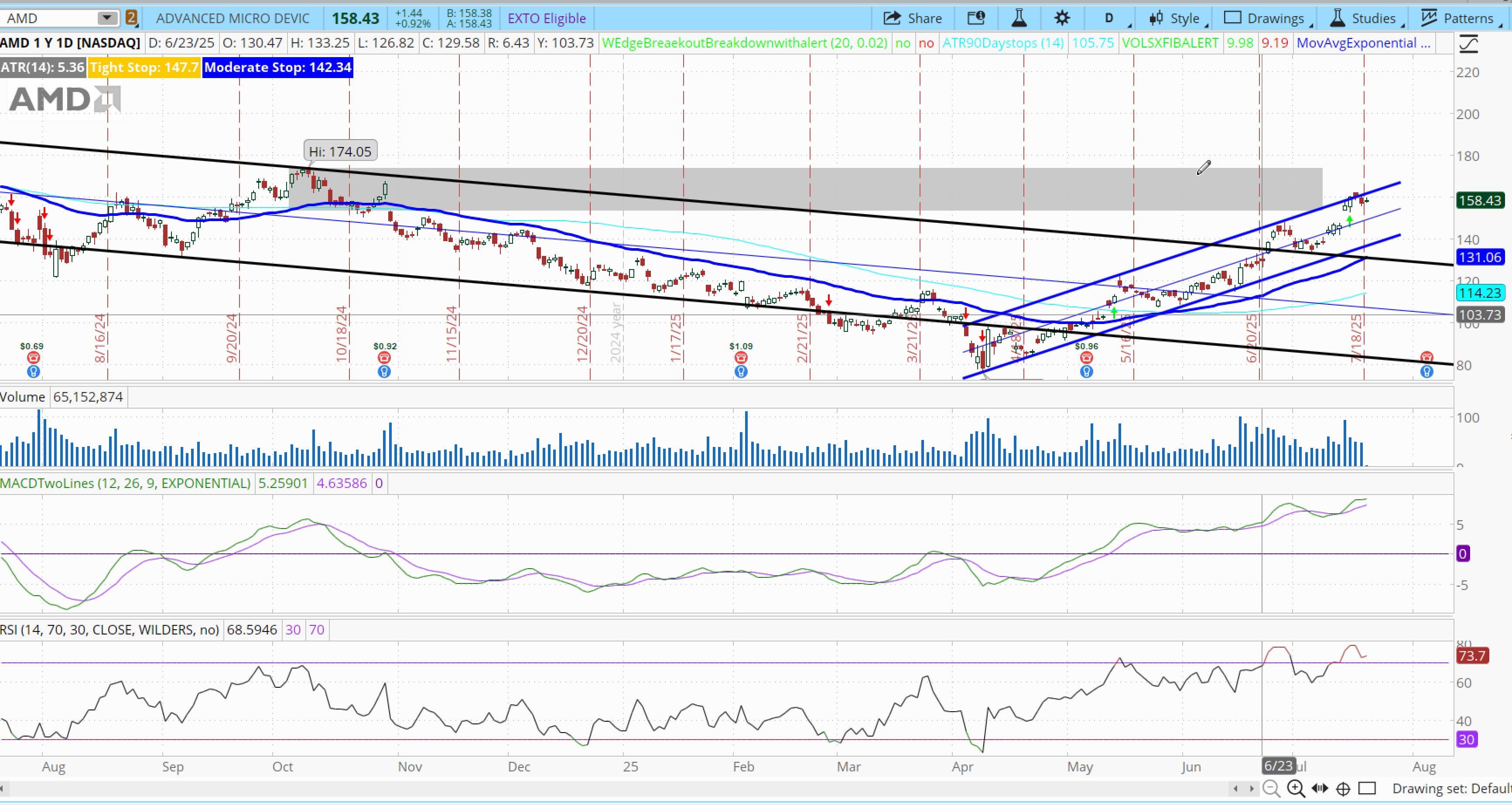Open the calendar info icon beside Share

pos(976,18)
